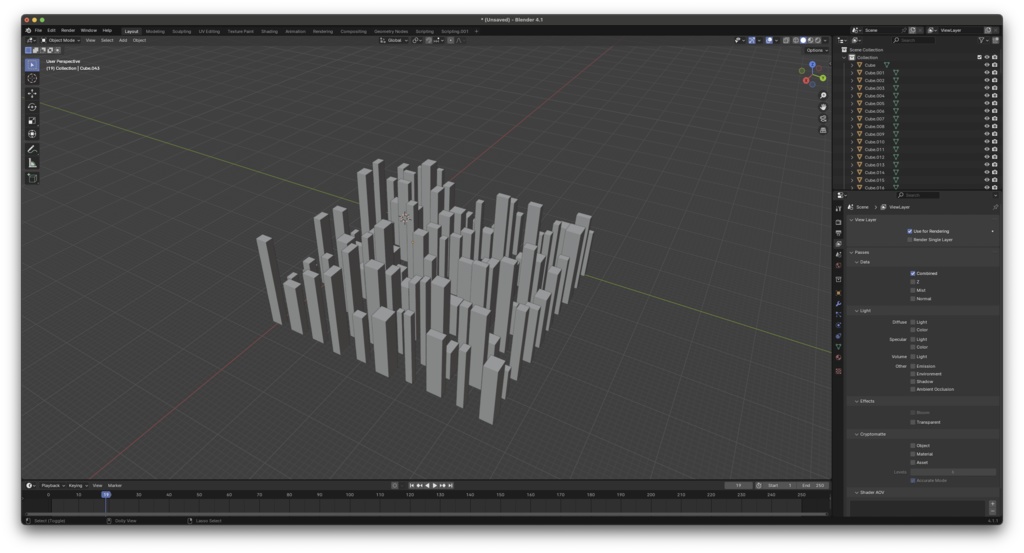Enable the Z pass checkbox

[x=913, y=282]
